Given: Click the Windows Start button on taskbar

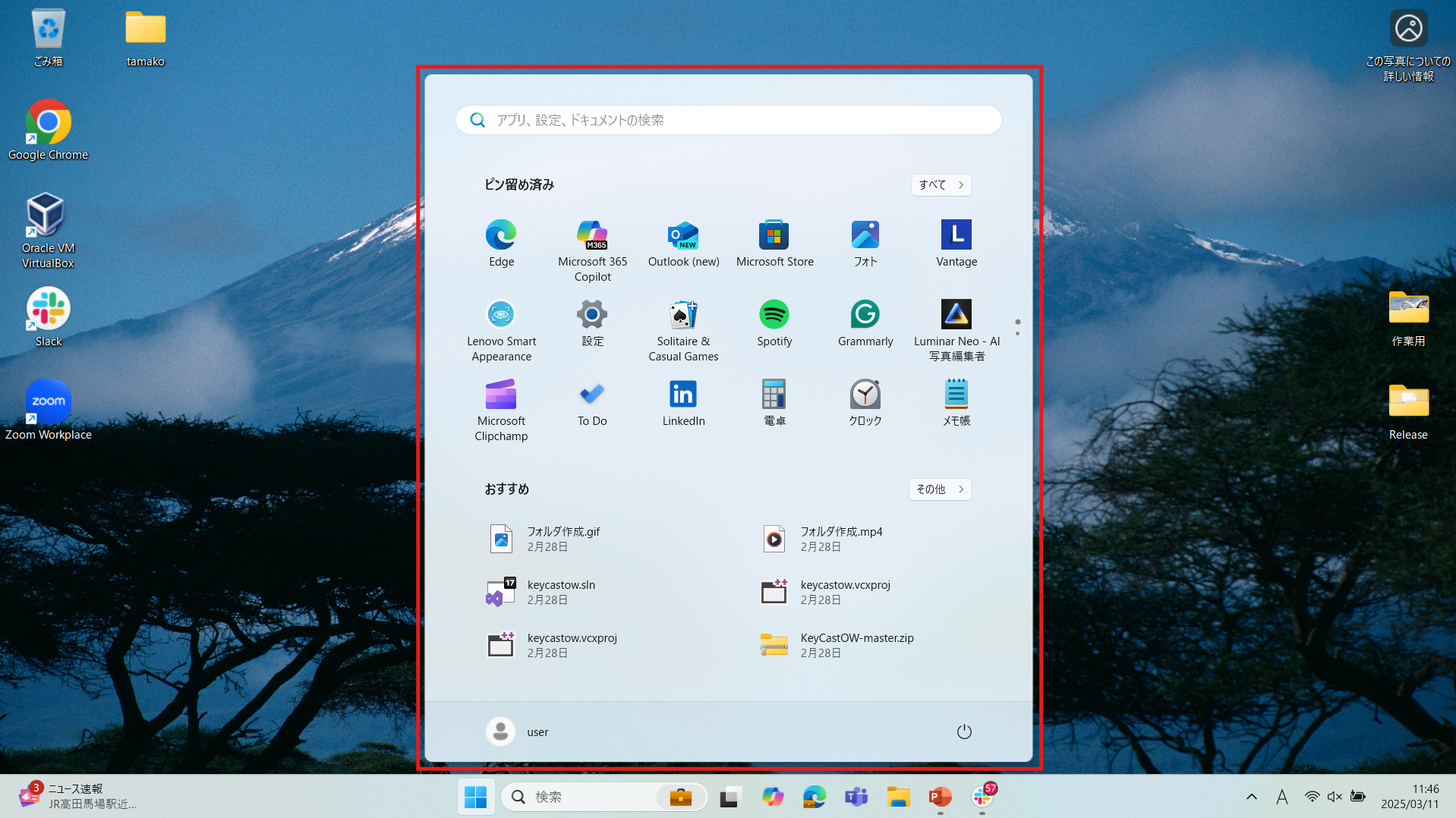Looking at the screenshot, I should pyautogui.click(x=475, y=797).
